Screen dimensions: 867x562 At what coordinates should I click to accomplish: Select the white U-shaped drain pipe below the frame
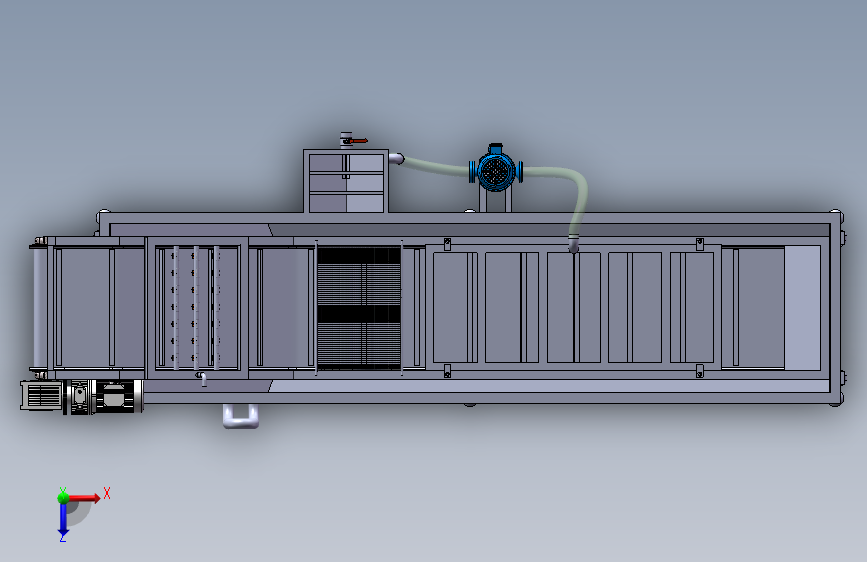[x=241, y=416]
